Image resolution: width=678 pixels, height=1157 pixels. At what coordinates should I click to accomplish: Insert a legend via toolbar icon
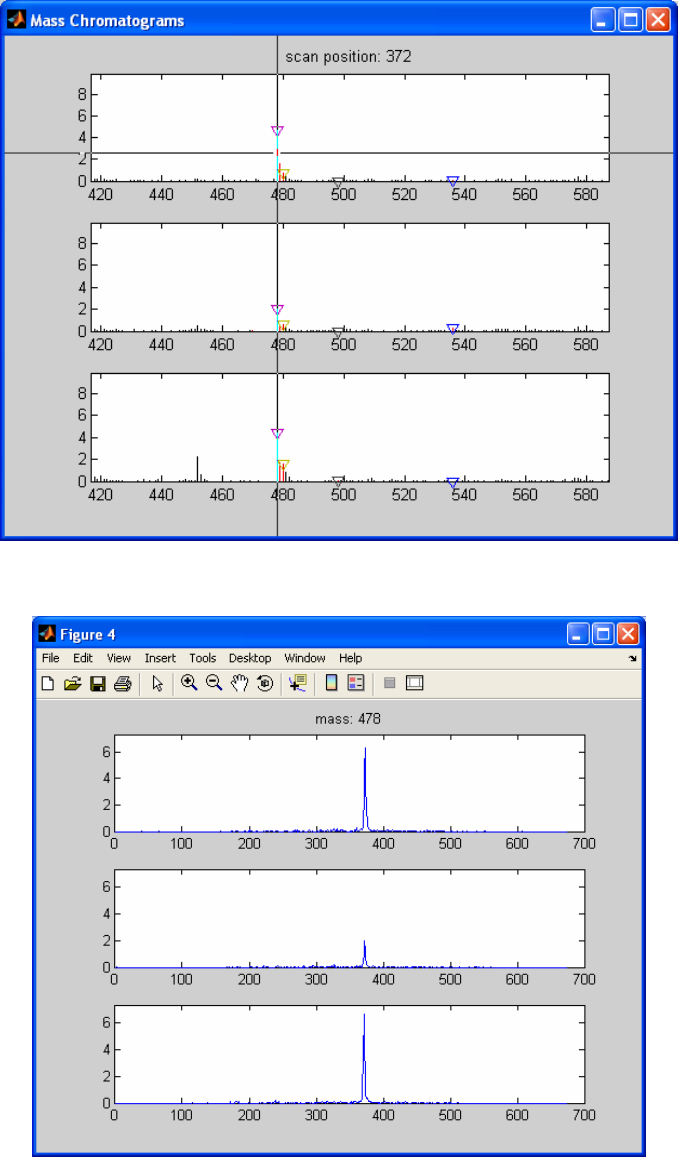pos(356,683)
